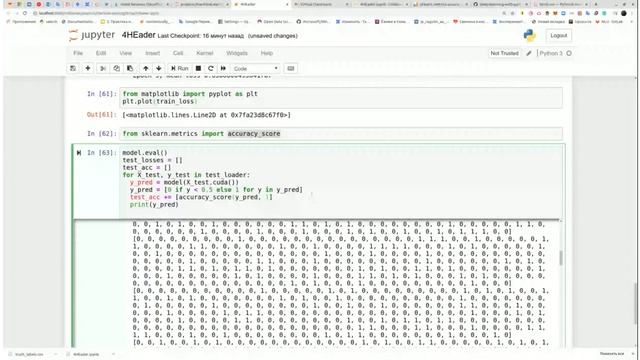Click the Python logo icon

coord(530,36)
